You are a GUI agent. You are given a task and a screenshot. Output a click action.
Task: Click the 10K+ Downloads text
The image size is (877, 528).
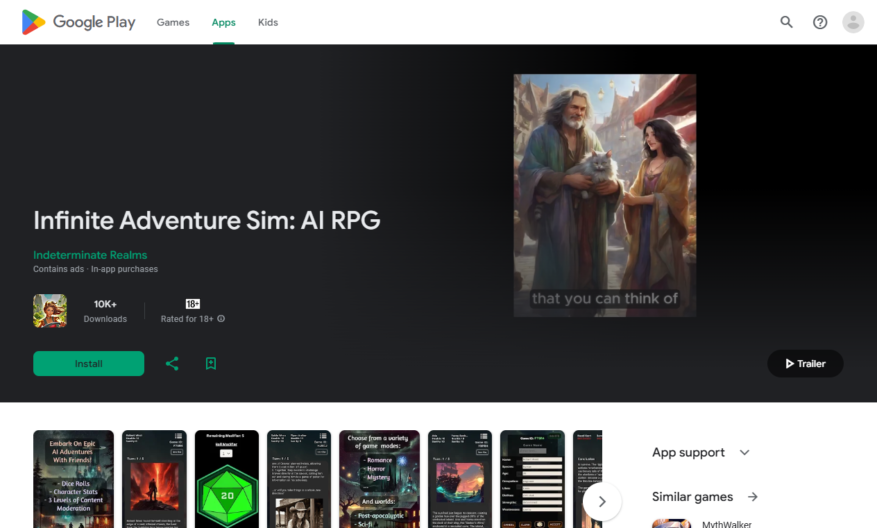click(105, 311)
